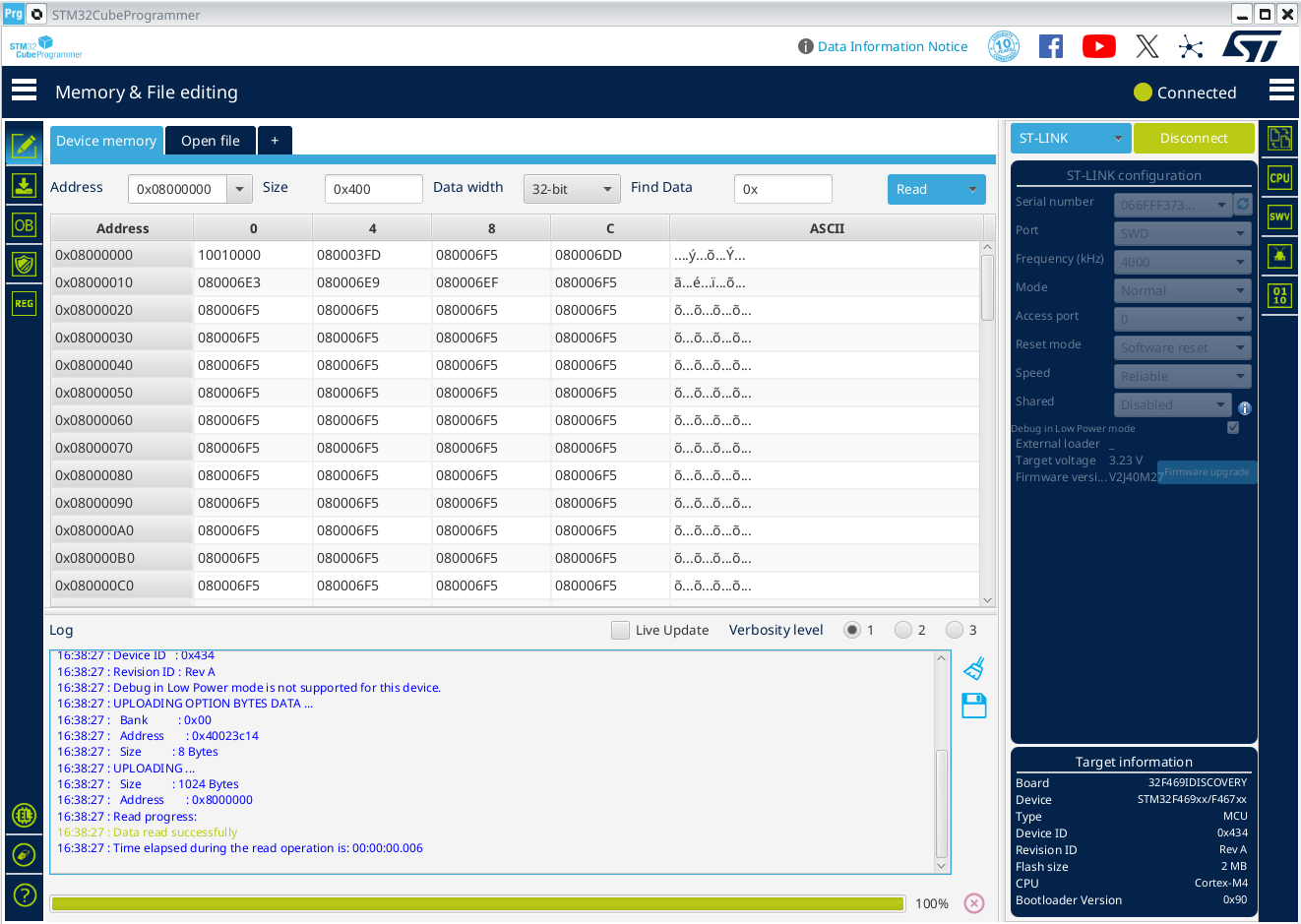Open the REG registers panel icon
This screenshot has width=1301, height=924.
pos(24,303)
